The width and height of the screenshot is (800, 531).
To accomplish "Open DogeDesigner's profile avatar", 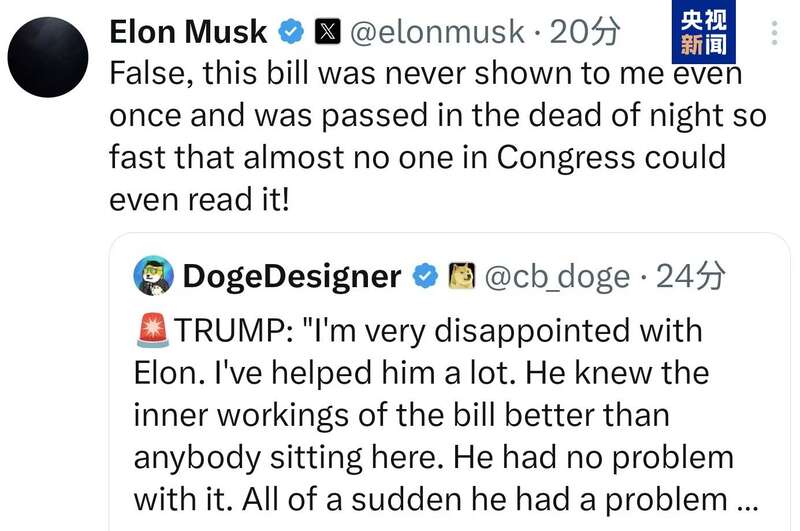I will [x=153, y=274].
